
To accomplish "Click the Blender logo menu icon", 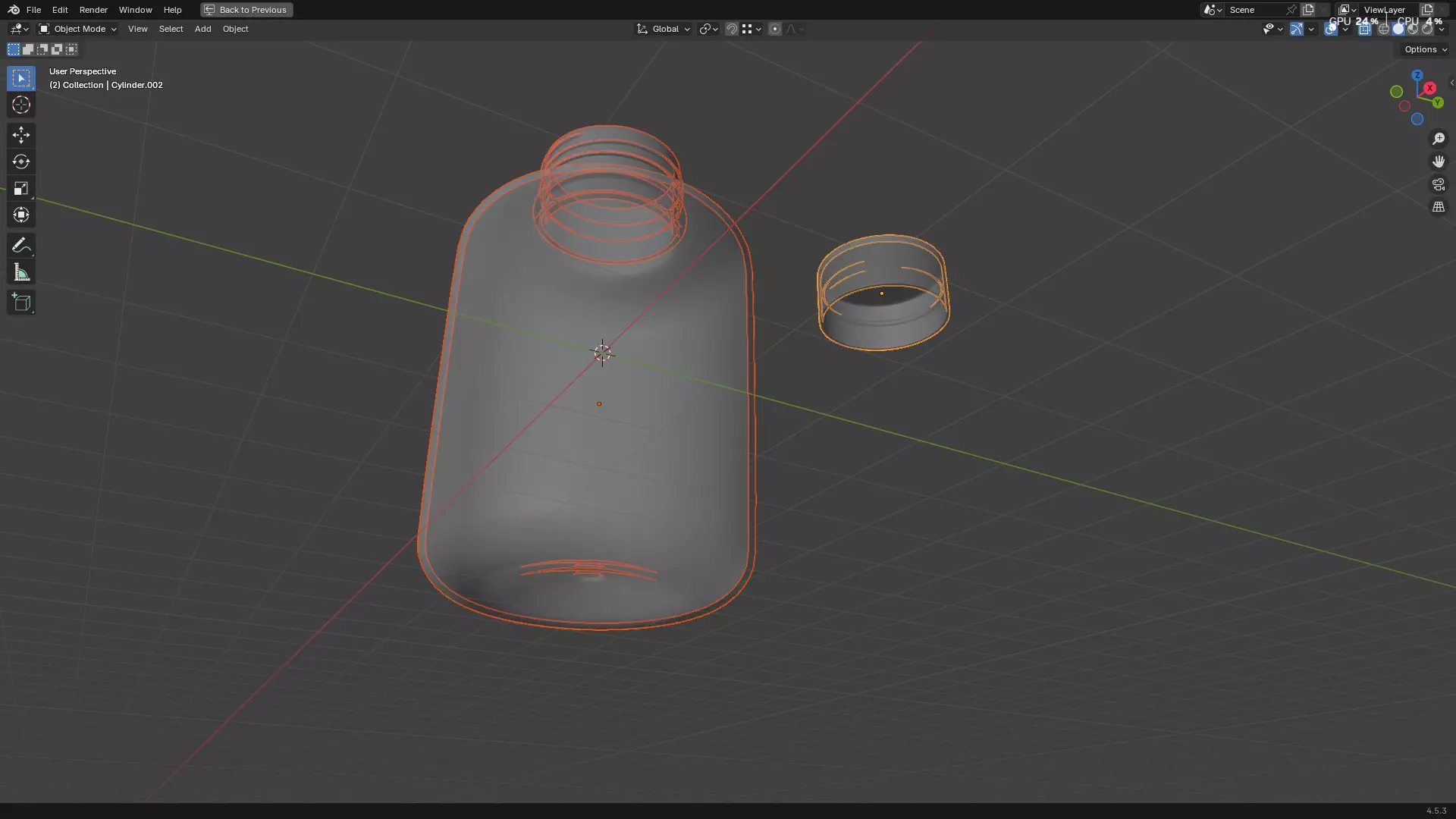I will click(14, 10).
